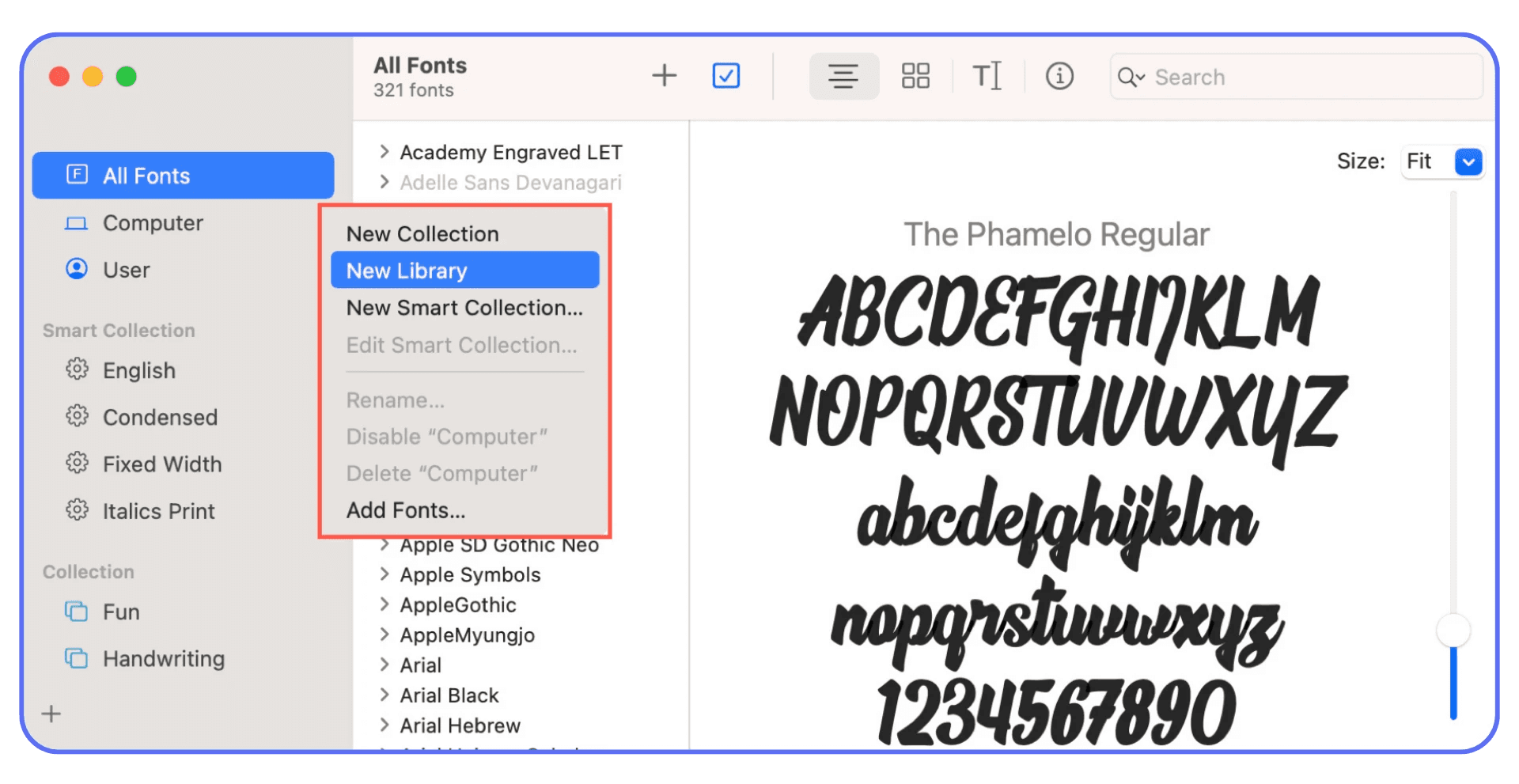Expand the Arial Black font entry
1519x784 pixels.
coord(385,695)
